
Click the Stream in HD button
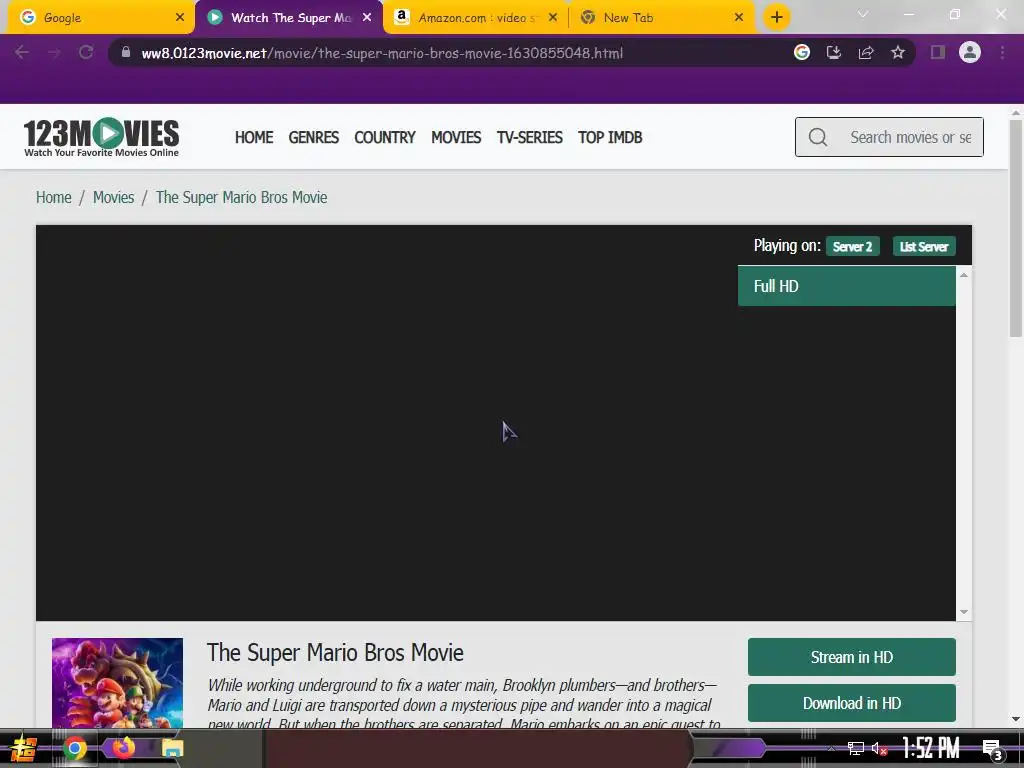click(x=852, y=657)
